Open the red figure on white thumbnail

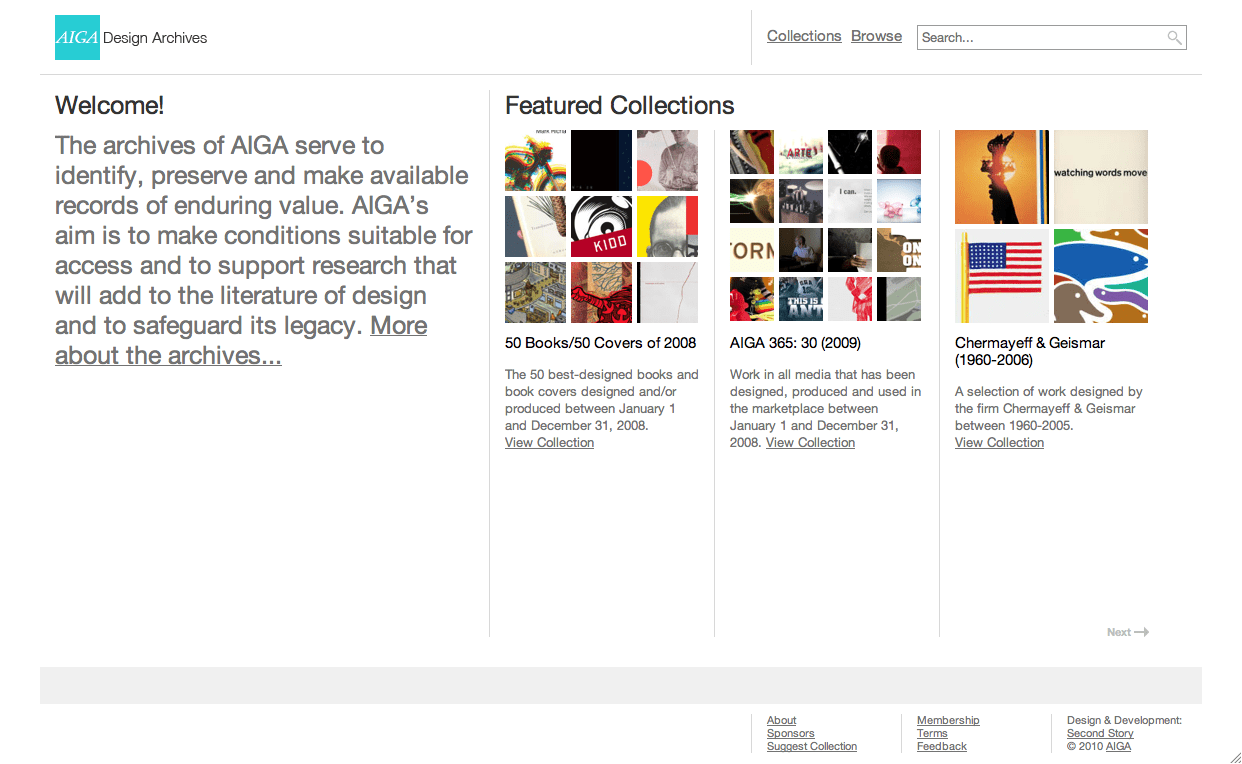pos(850,299)
